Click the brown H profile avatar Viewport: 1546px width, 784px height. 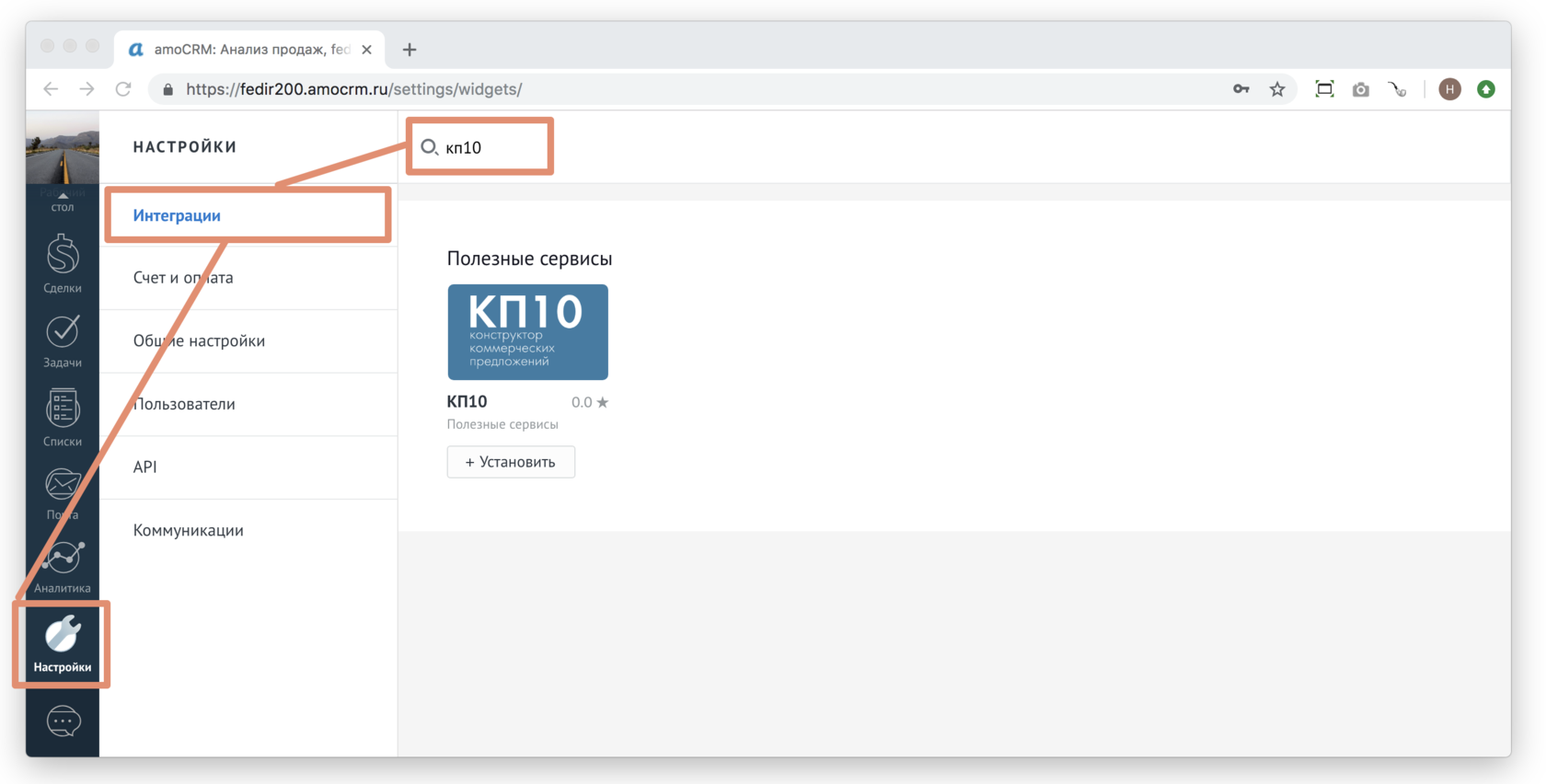tap(1450, 89)
